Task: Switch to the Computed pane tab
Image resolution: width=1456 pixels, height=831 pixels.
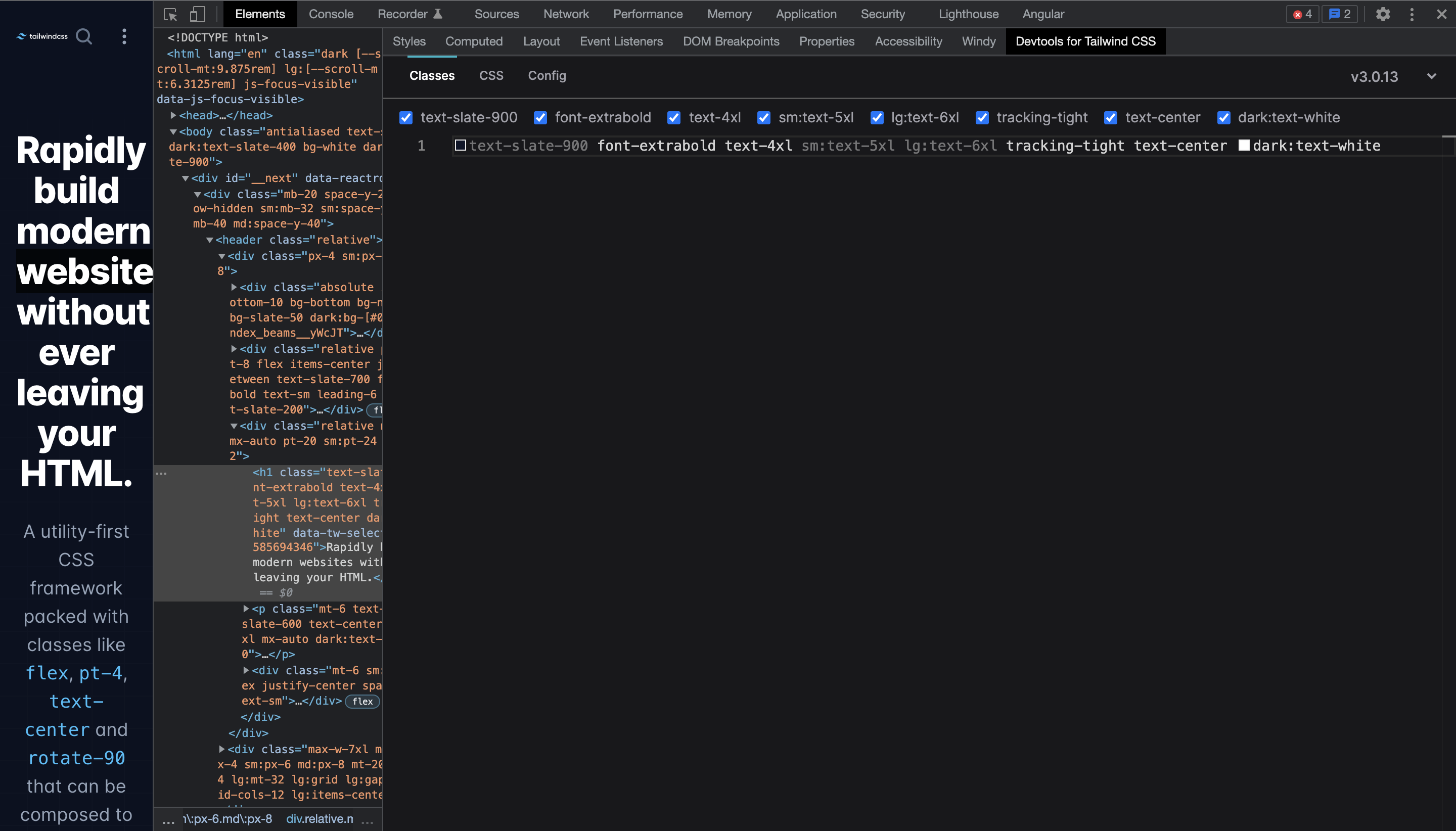Action: click(x=474, y=41)
